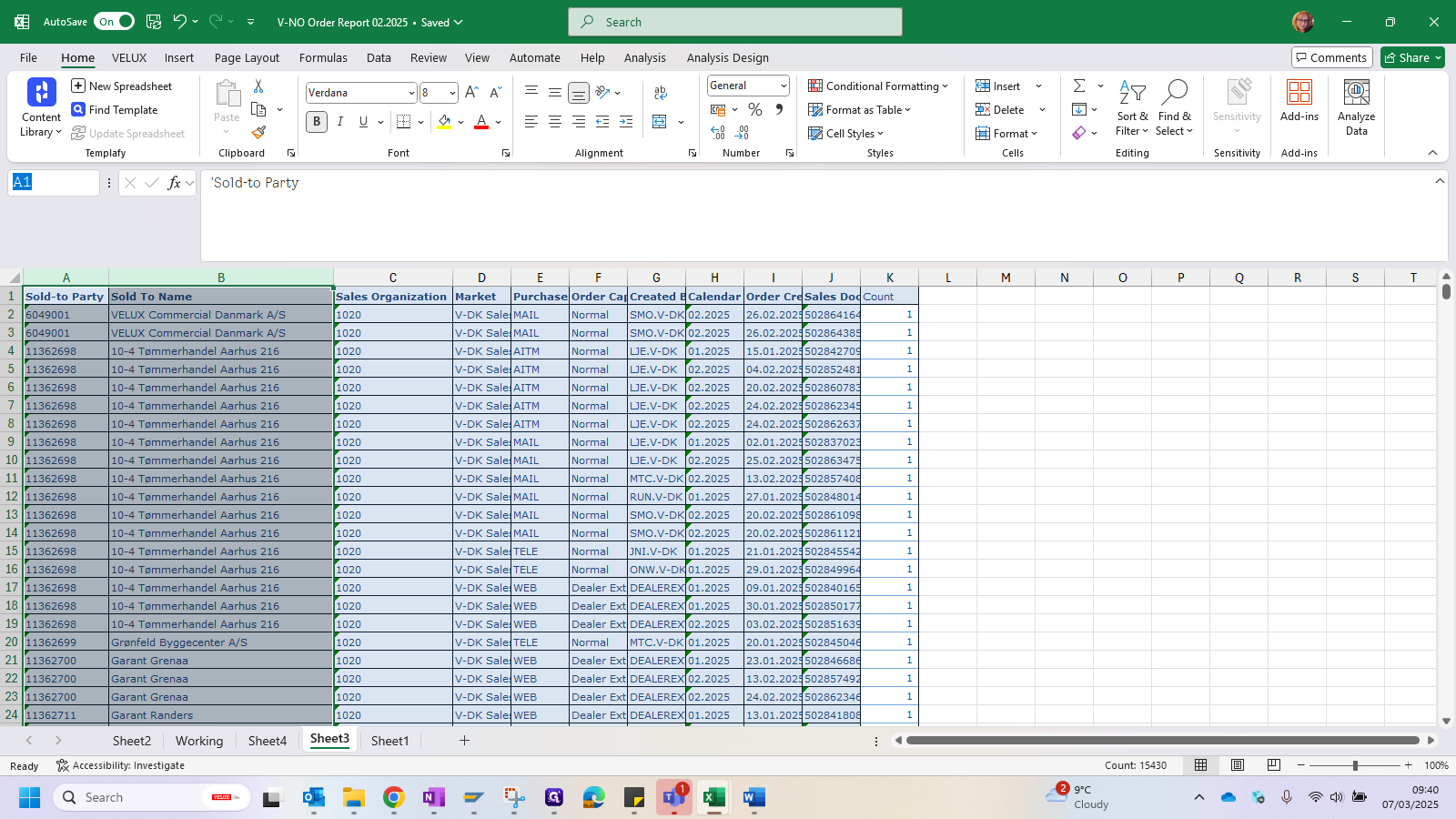1456x819 pixels.
Task: Switch to Normal view in status bar
Action: [x=1201, y=765]
